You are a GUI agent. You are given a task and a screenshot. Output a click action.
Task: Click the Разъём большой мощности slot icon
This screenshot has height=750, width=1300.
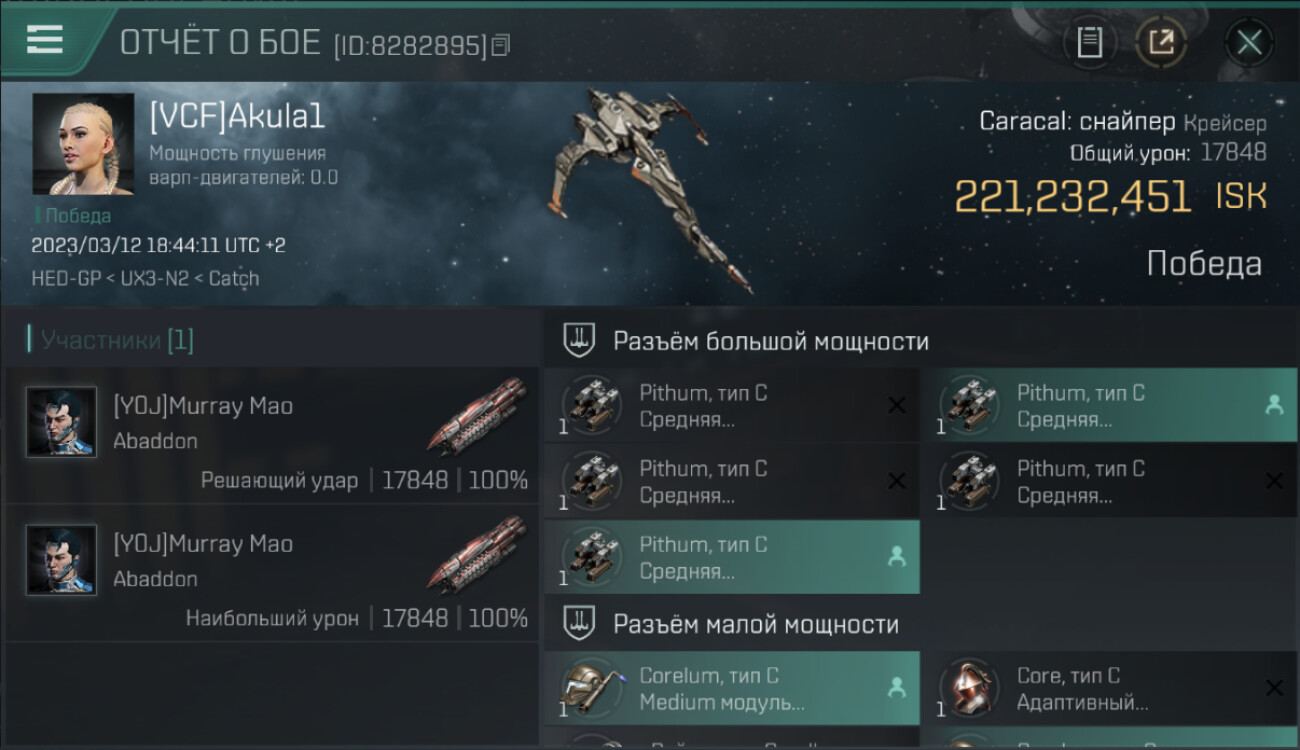(x=578, y=341)
